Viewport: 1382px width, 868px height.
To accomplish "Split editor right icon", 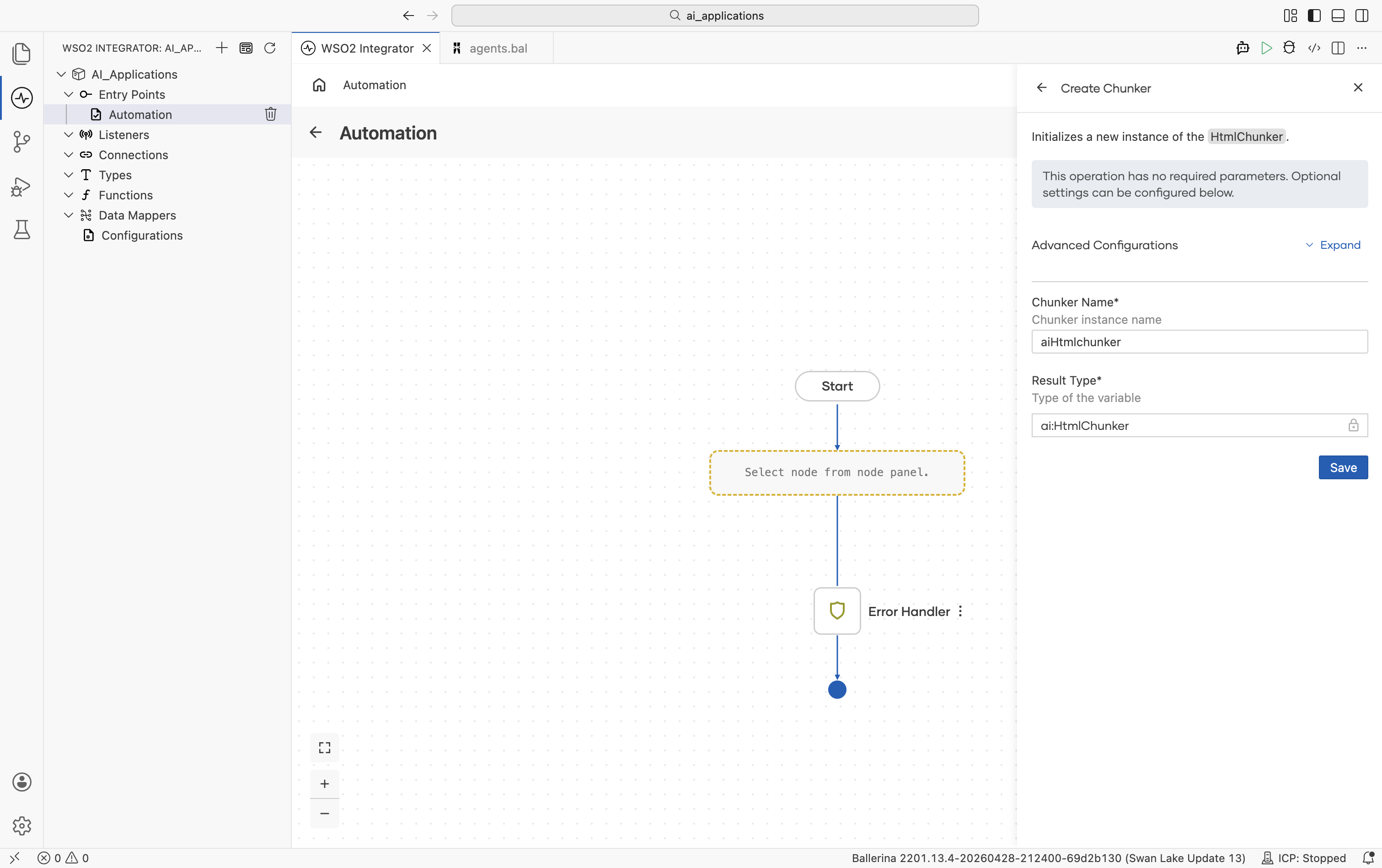I will coord(1338,48).
